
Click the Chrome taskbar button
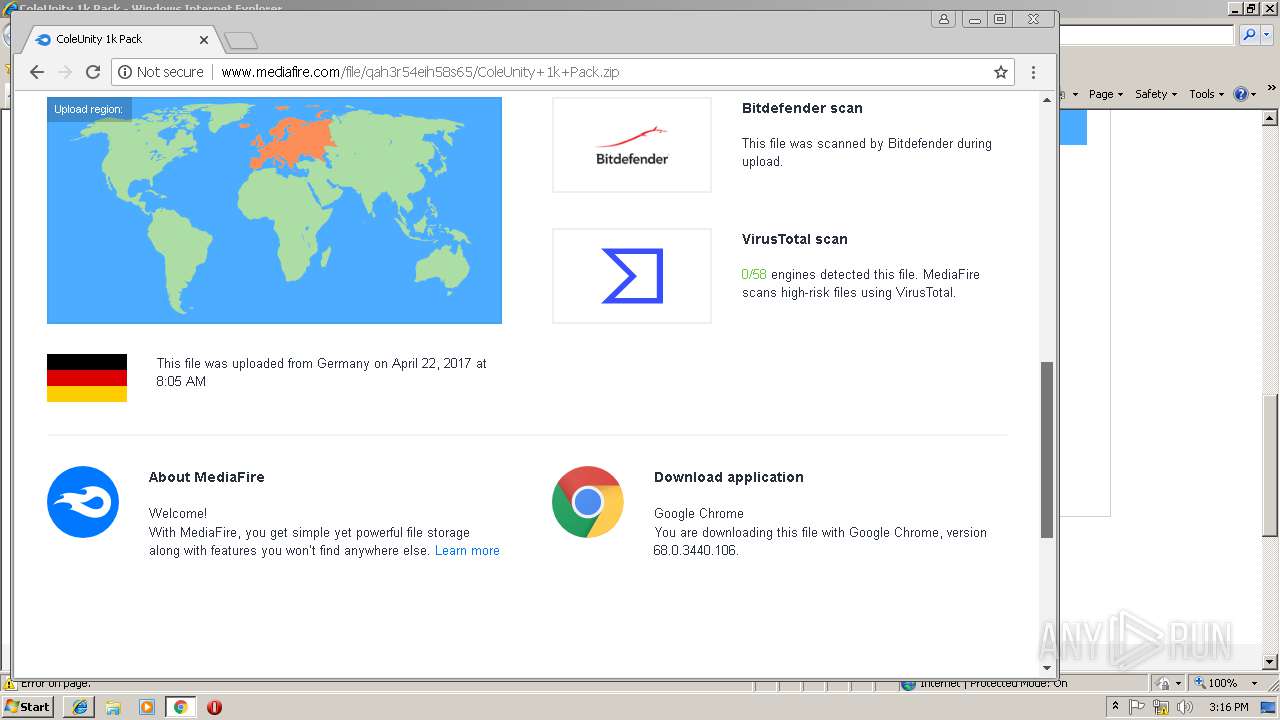180,707
